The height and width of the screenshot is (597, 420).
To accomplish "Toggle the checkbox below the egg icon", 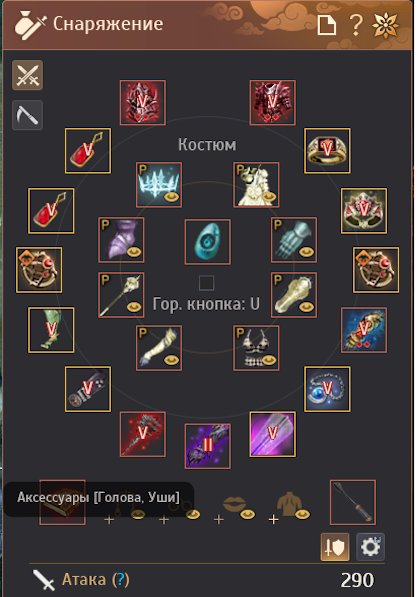I will tap(206, 283).
